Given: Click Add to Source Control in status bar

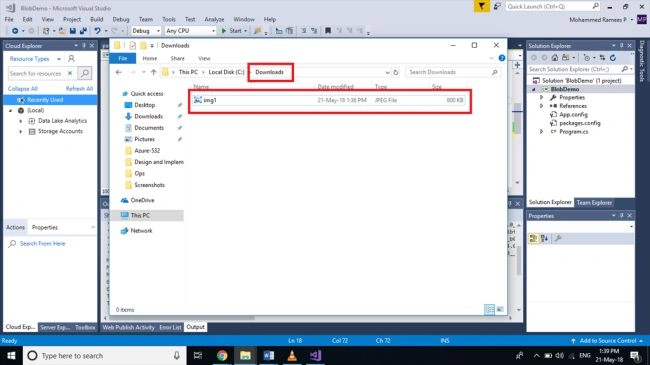Looking at the screenshot, I should 607,341.
